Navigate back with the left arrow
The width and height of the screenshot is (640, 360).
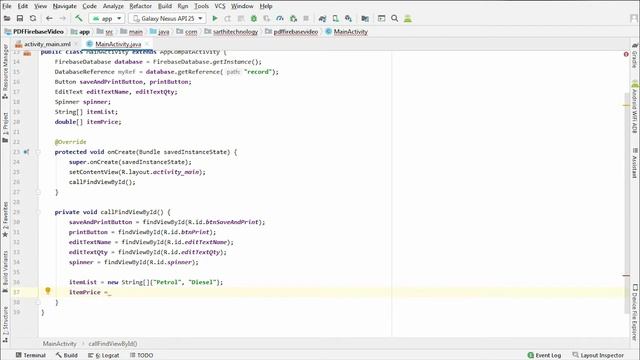(x=49, y=18)
